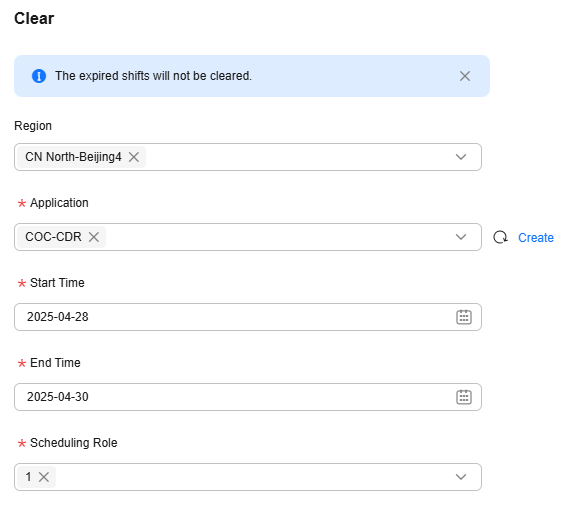Viewport: 566px width, 509px height.
Task: Remove the CN North-Beijing4 region tag
Action: 134,157
